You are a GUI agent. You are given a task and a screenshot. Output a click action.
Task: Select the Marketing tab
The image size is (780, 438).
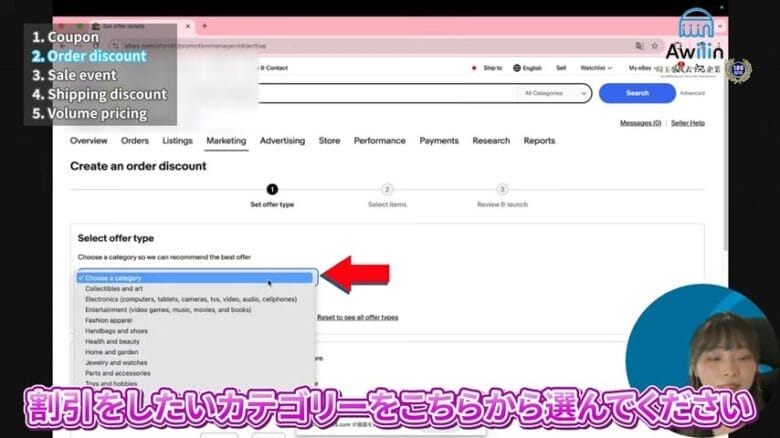(226, 141)
